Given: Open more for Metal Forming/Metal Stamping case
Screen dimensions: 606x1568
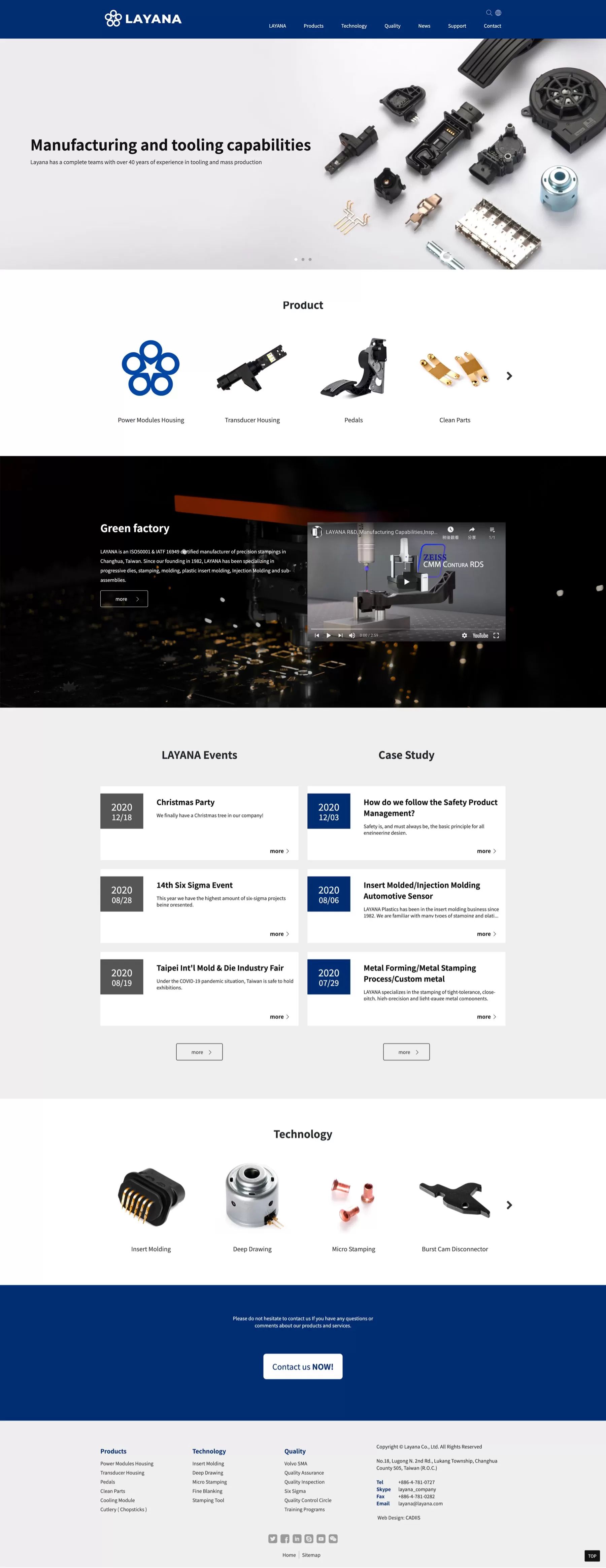Looking at the screenshot, I should pyautogui.click(x=487, y=1017).
